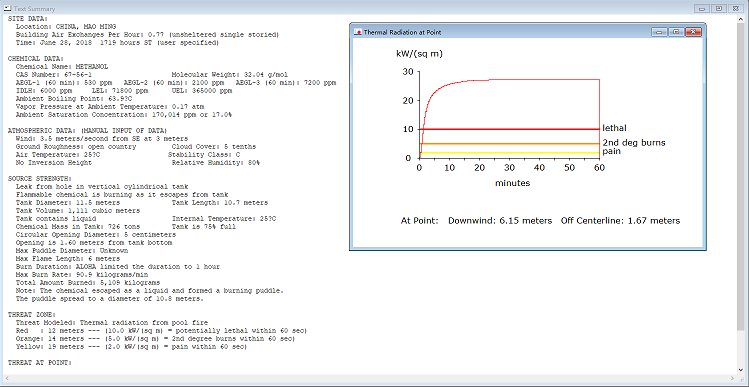Click 'Molecular Weight: 32.04 g/mol' text
749x387 pixels.
(x=230, y=75)
